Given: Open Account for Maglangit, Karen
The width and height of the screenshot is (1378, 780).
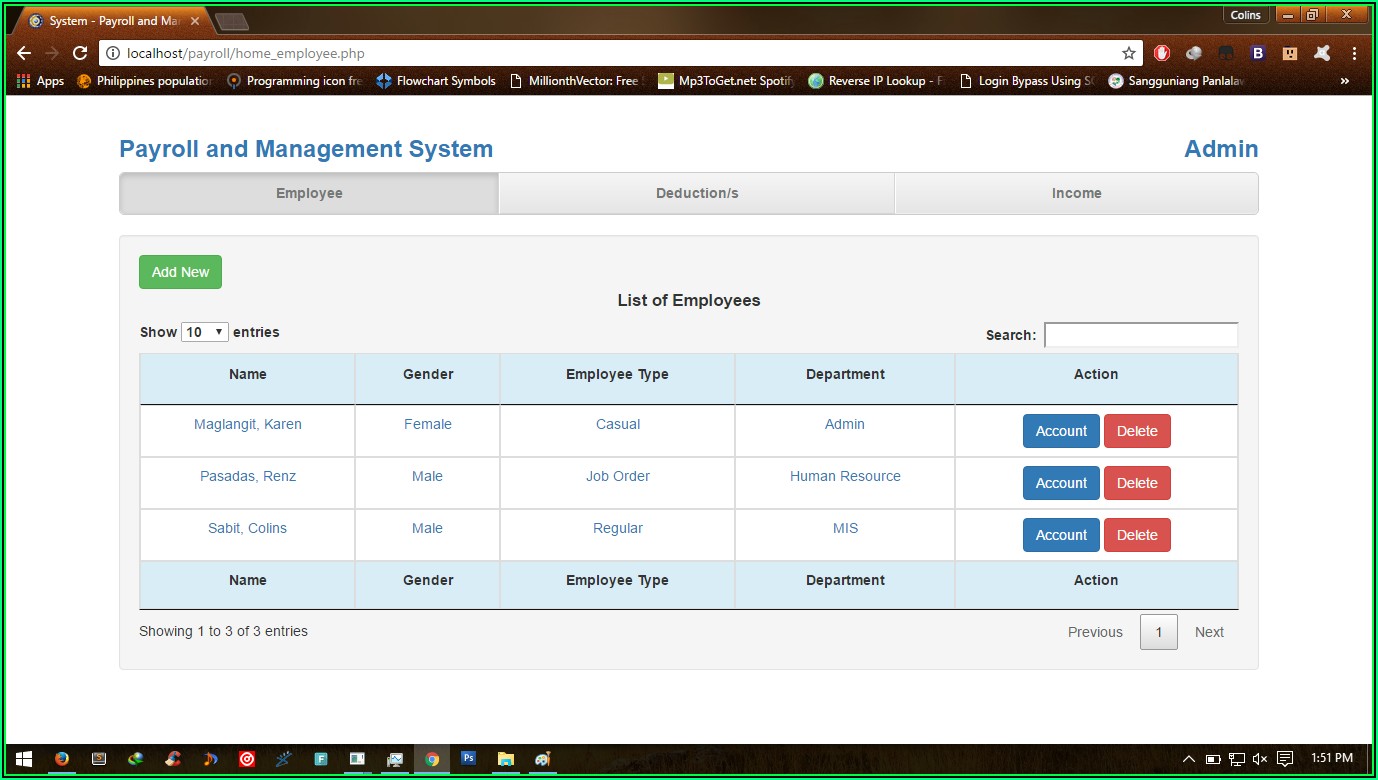Looking at the screenshot, I should [1060, 431].
